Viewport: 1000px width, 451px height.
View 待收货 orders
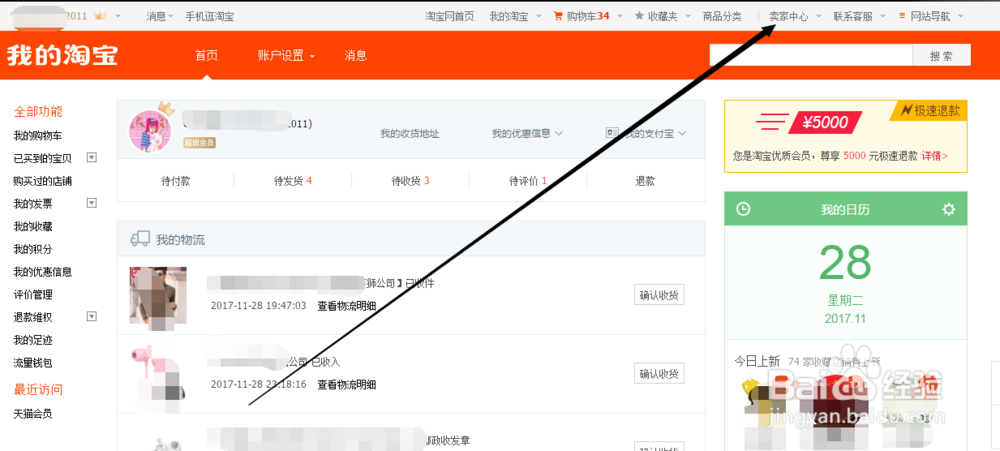(x=410, y=181)
